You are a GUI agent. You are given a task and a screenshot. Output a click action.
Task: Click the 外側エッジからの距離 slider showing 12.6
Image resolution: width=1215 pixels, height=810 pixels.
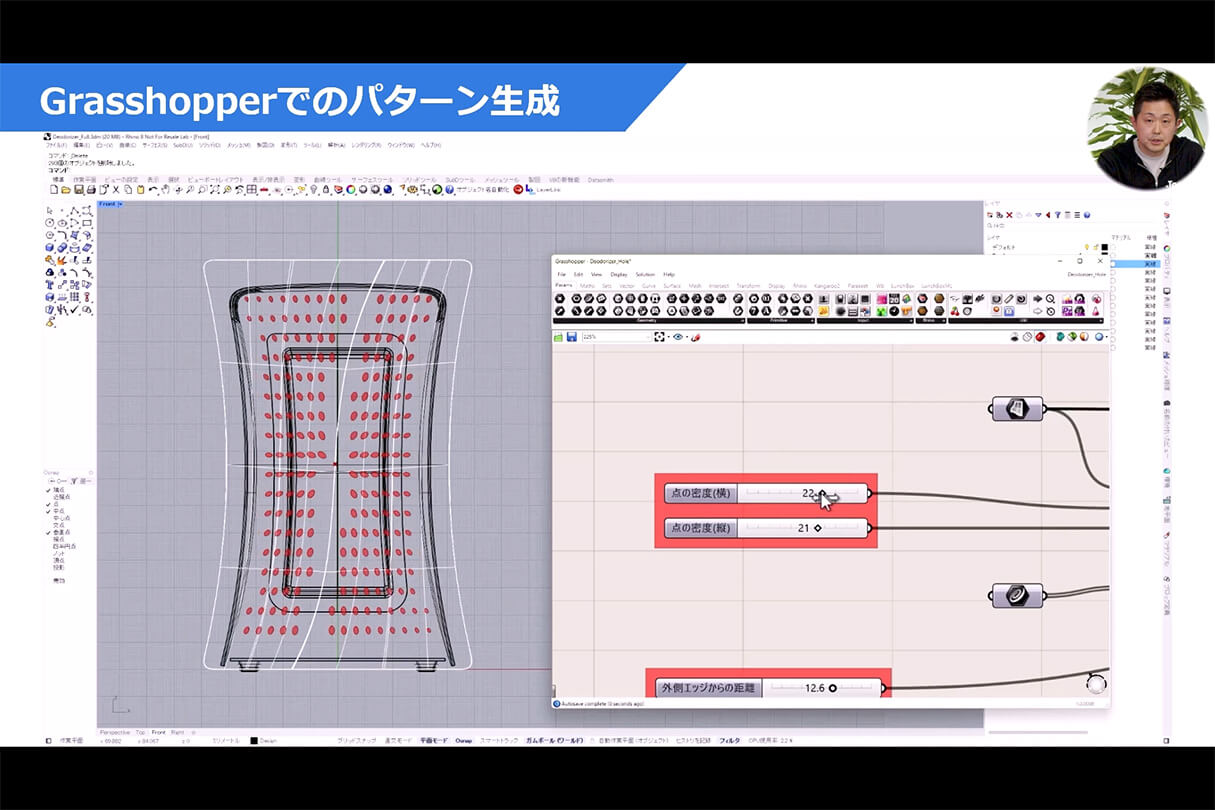[770, 688]
